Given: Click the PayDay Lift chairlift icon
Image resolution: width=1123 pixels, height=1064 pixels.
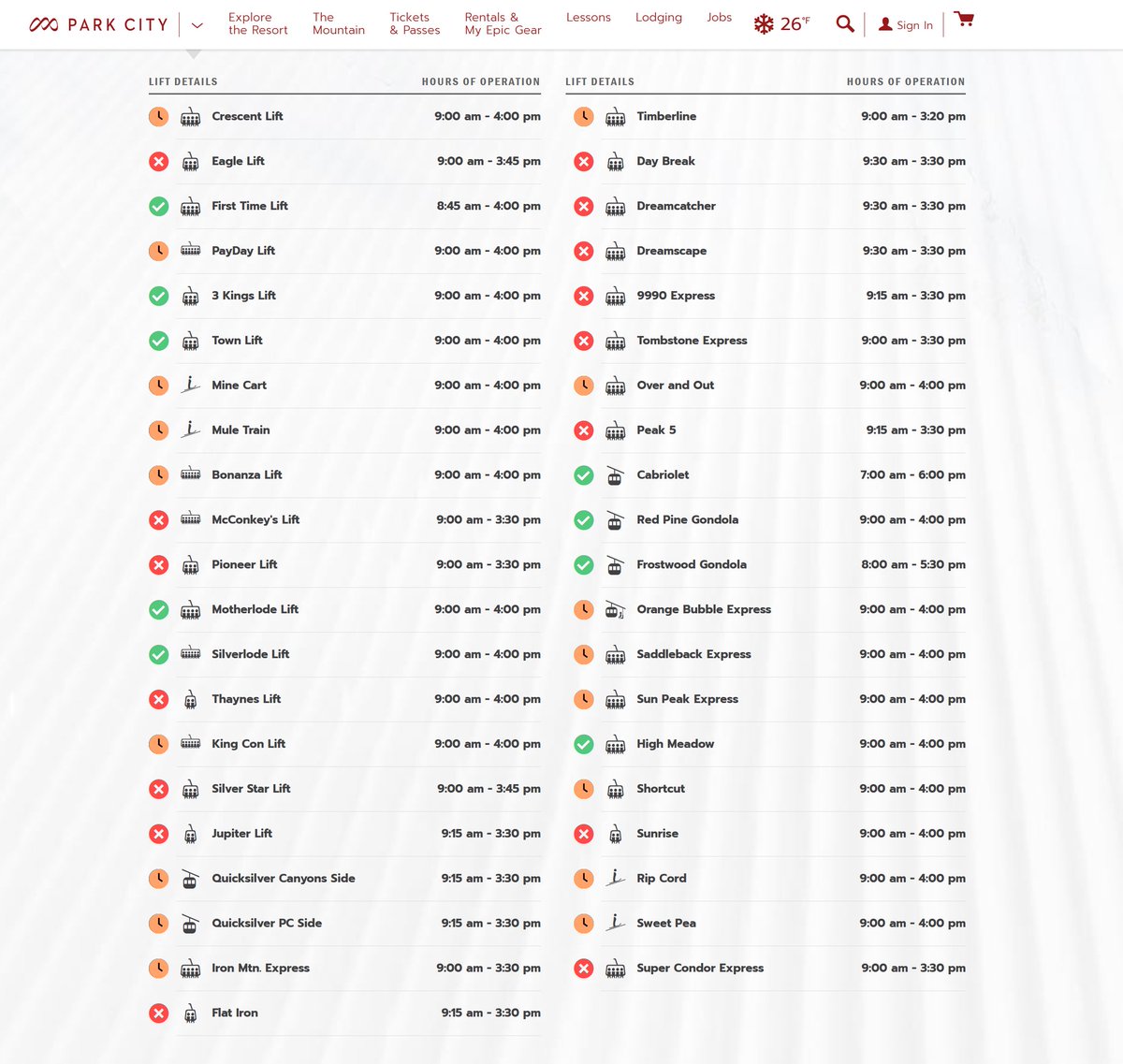Looking at the screenshot, I should [190, 250].
